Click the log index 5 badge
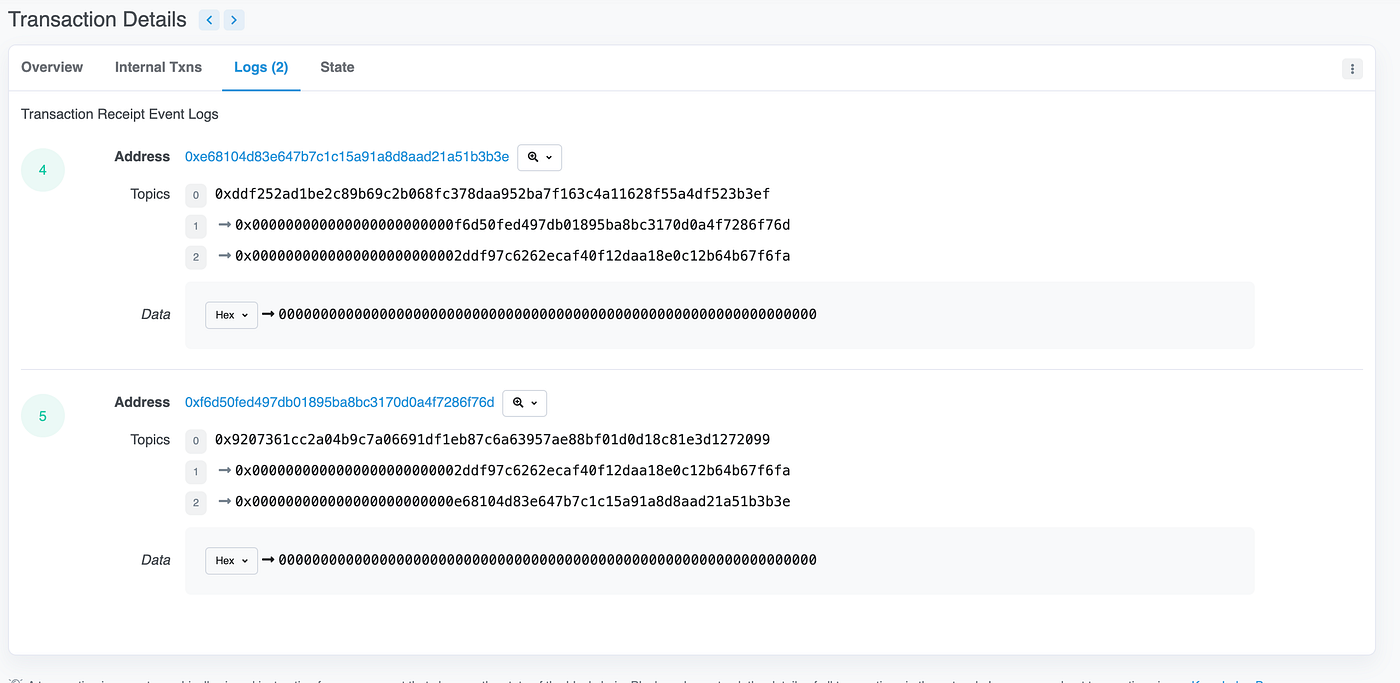 (43, 416)
